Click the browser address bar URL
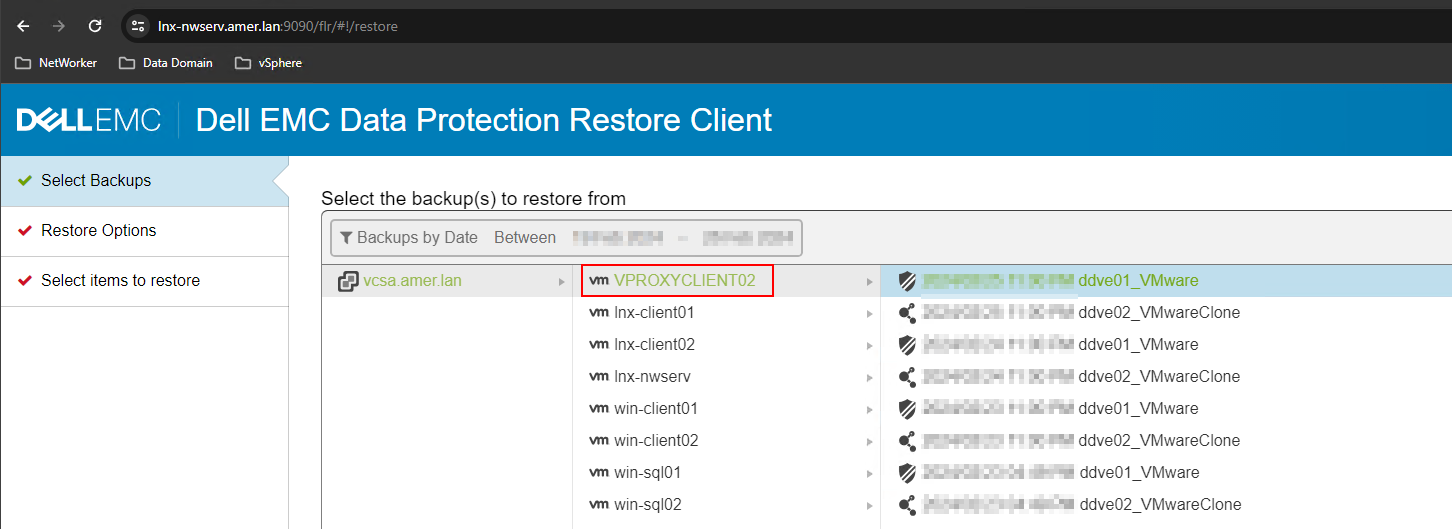Image resolution: width=1452 pixels, height=529 pixels. [x=278, y=26]
